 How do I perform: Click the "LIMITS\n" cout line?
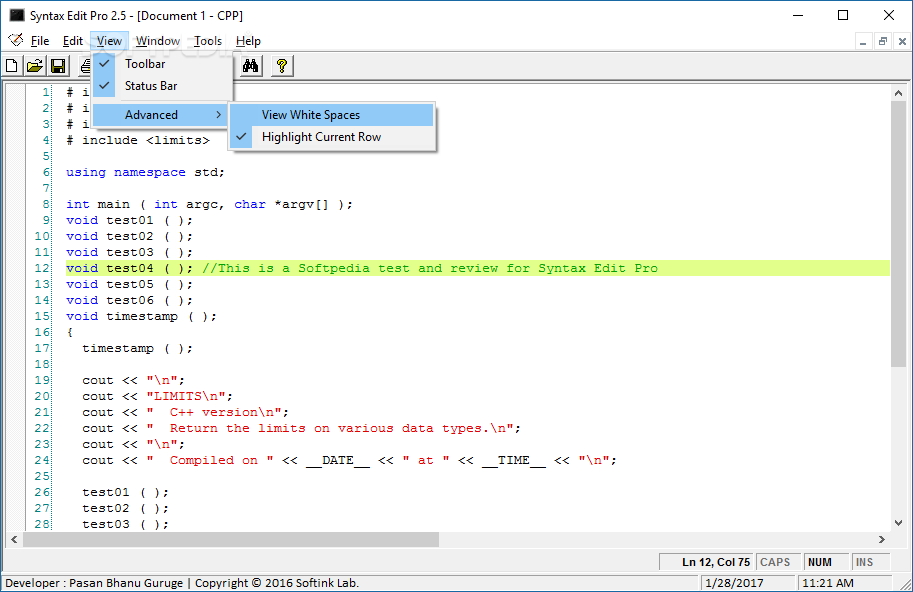coord(157,396)
